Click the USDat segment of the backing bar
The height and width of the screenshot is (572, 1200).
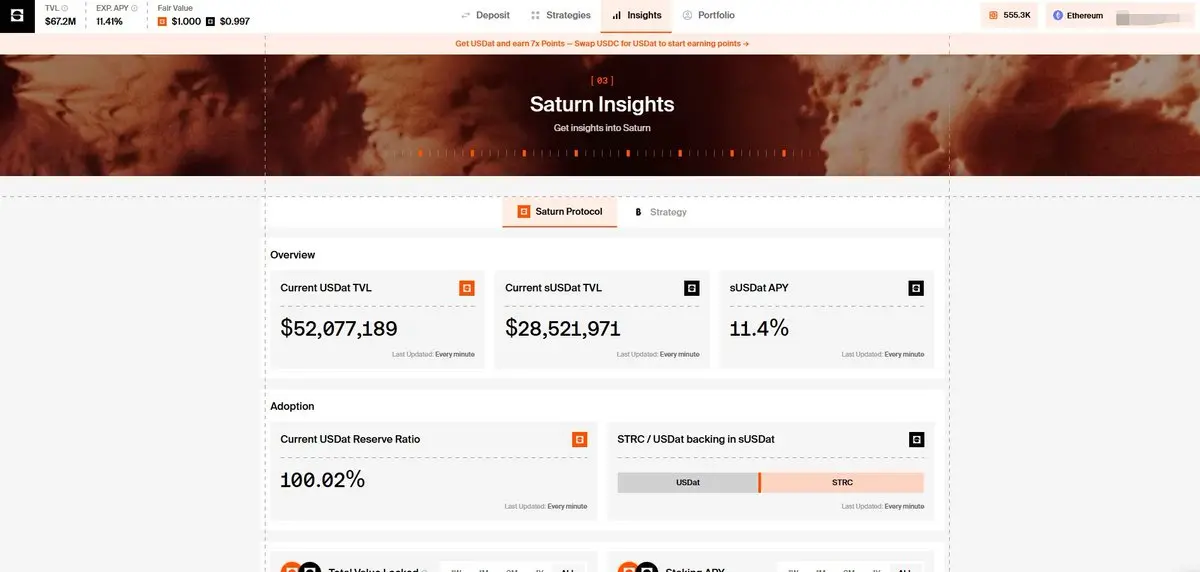point(688,482)
